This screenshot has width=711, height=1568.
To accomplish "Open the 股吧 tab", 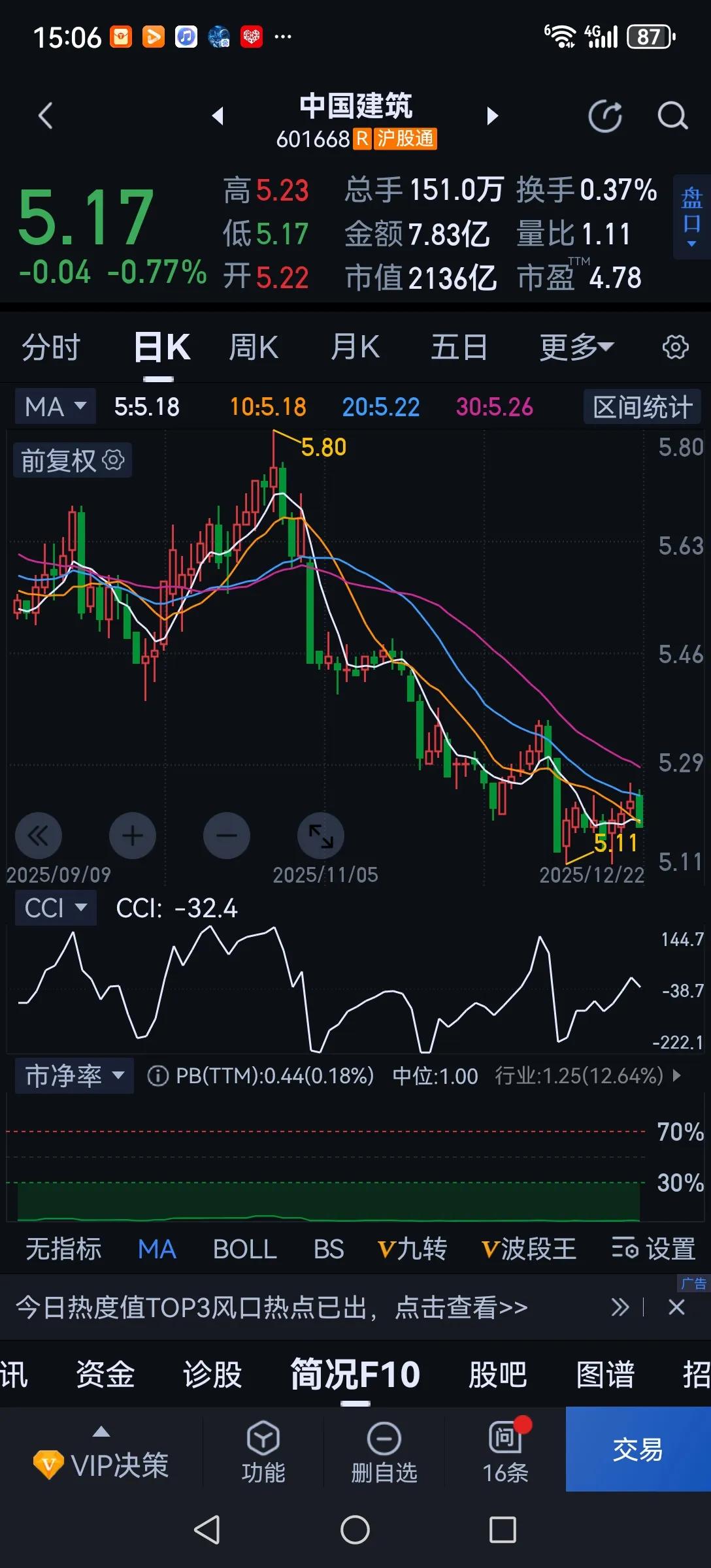I will point(498,1374).
